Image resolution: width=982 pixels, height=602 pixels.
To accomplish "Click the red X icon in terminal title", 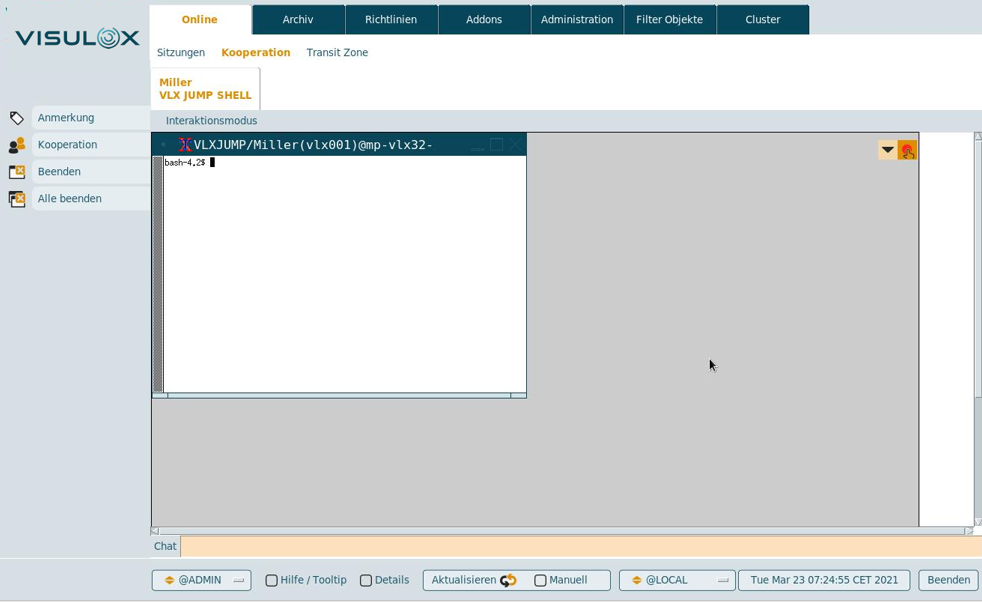I will pyautogui.click(x=185, y=145).
